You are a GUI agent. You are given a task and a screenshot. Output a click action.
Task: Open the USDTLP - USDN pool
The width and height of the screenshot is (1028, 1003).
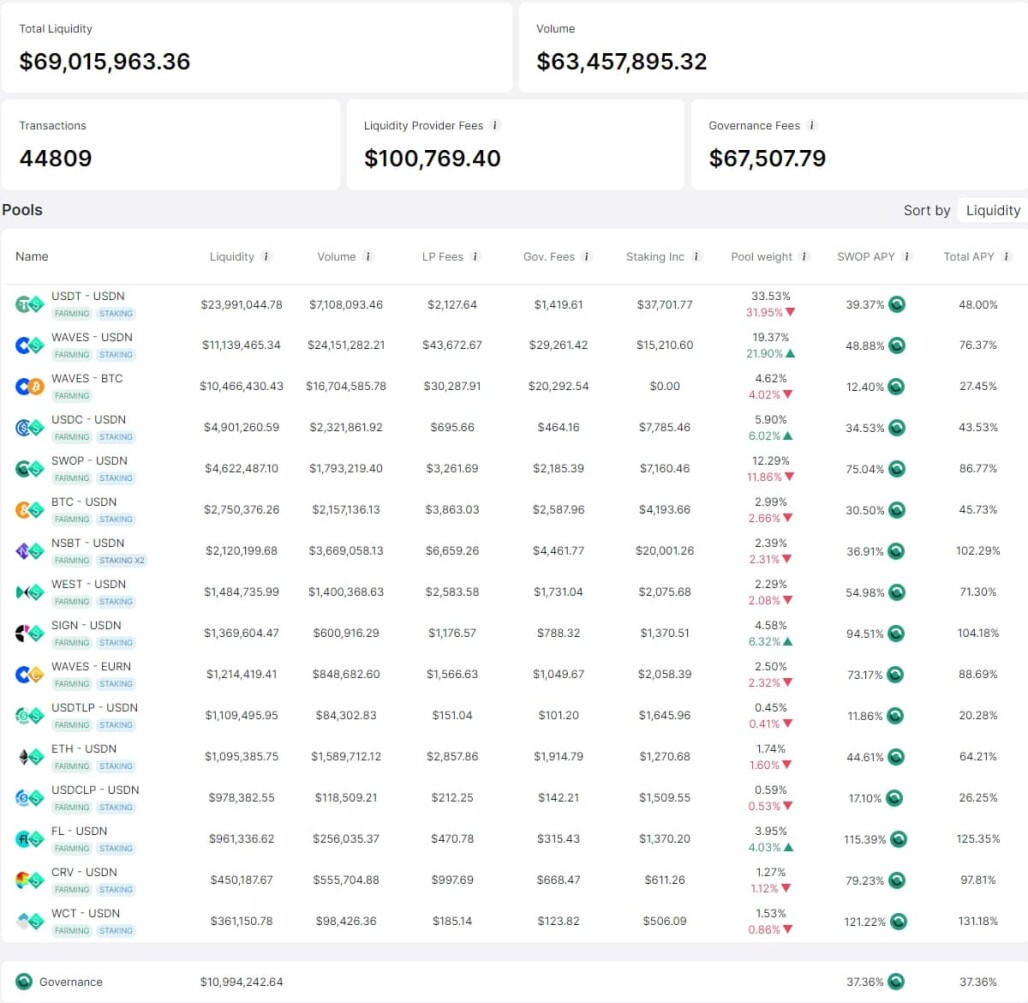[x=514, y=715]
